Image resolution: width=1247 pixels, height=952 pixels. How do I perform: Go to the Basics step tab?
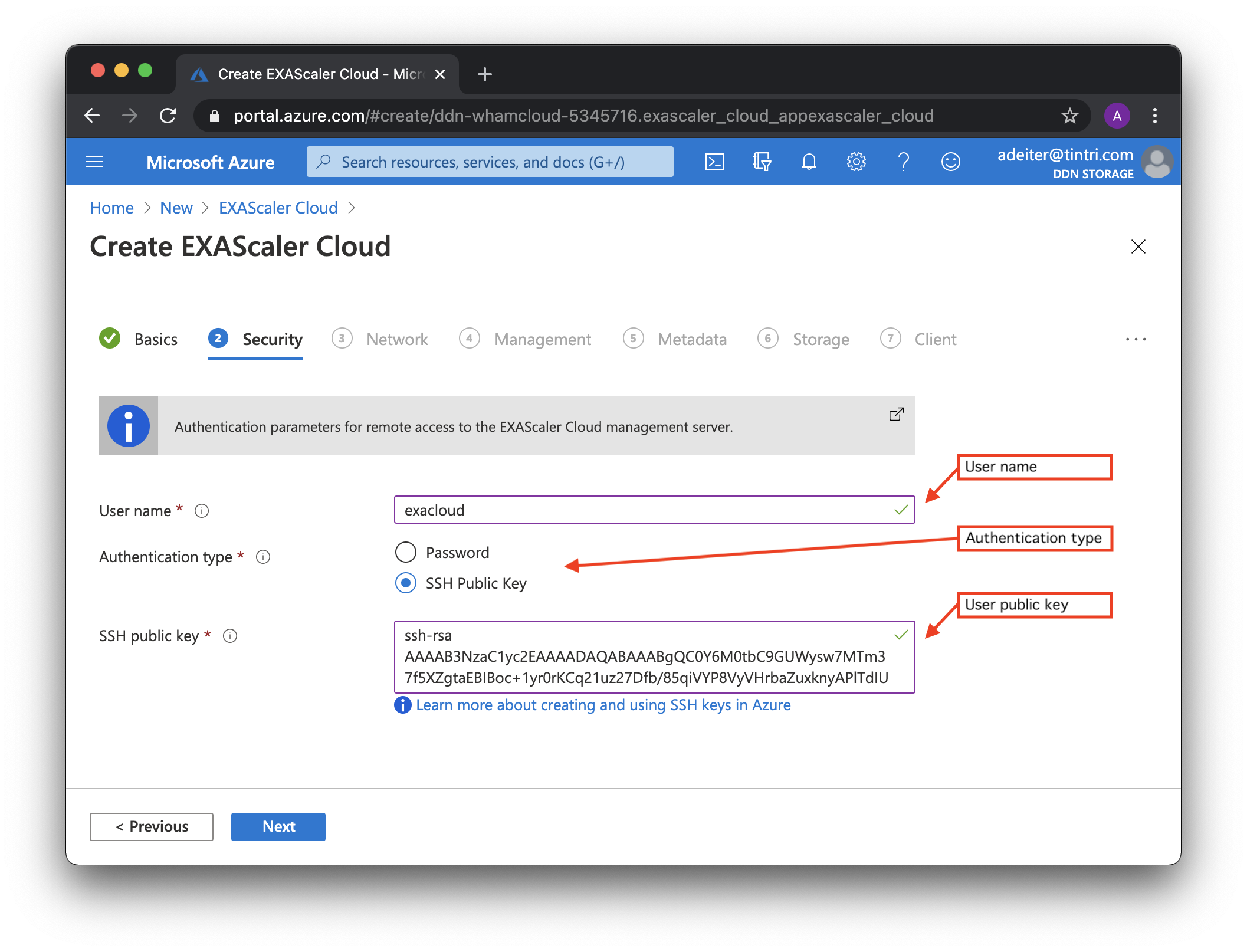[x=155, y=339]
